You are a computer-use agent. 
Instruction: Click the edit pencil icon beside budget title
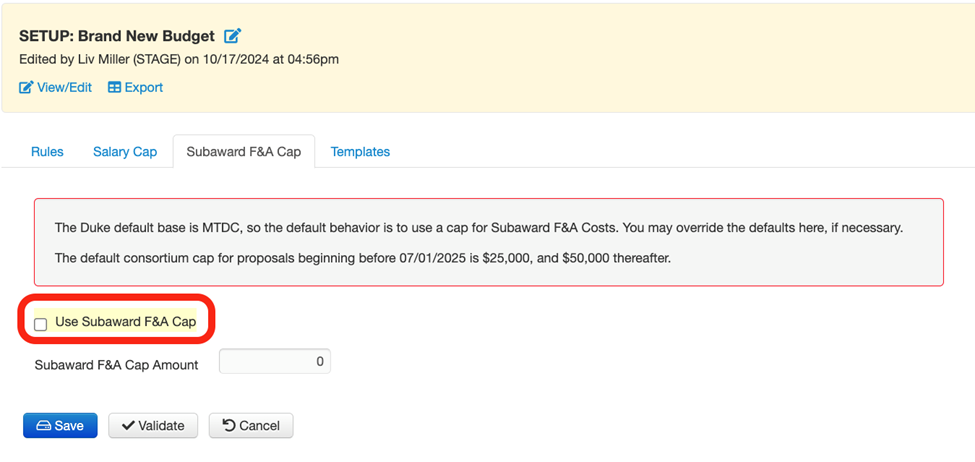tap(232, 36)
